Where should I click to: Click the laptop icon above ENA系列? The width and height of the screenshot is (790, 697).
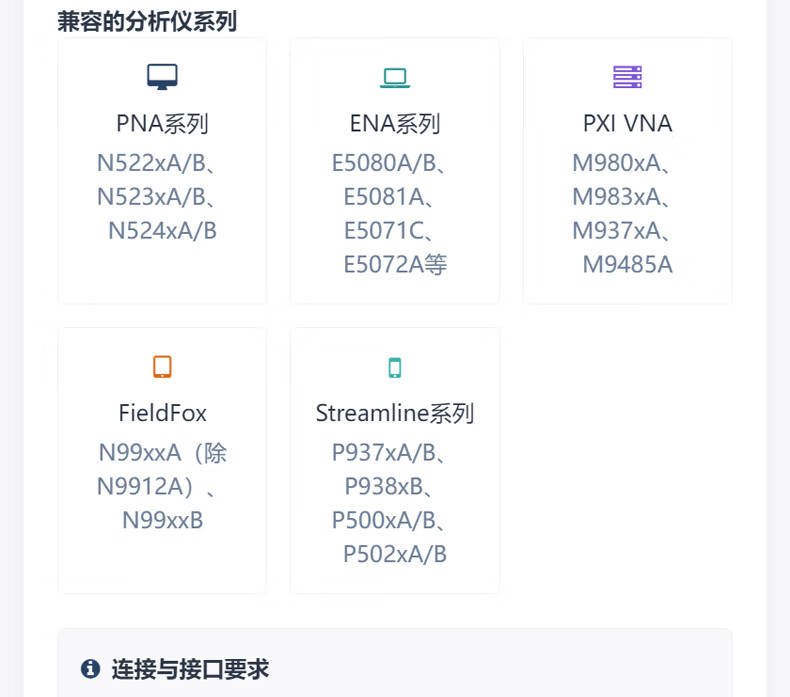click(395, 77)
